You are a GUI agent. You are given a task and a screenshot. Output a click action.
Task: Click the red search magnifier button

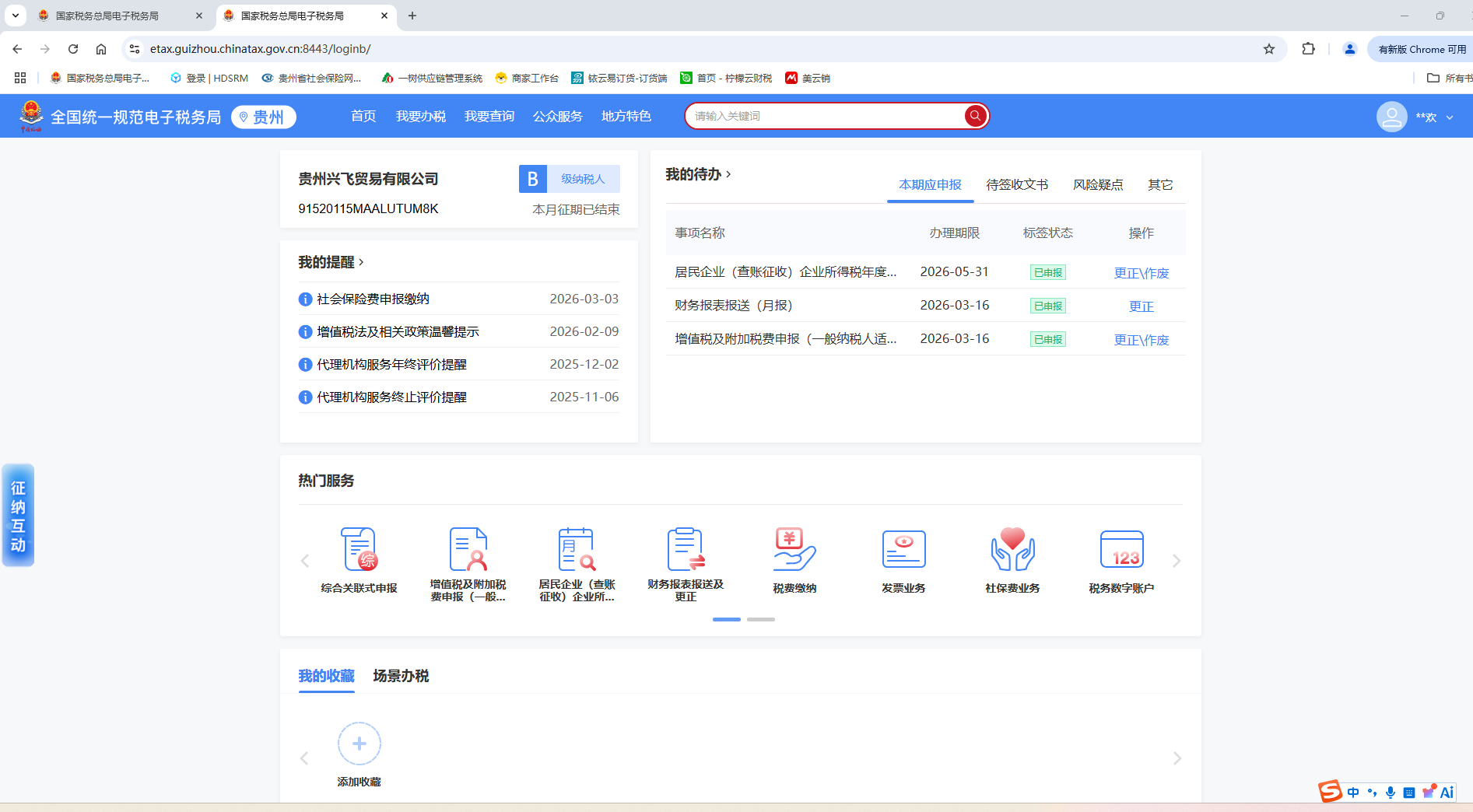[974, 116]
